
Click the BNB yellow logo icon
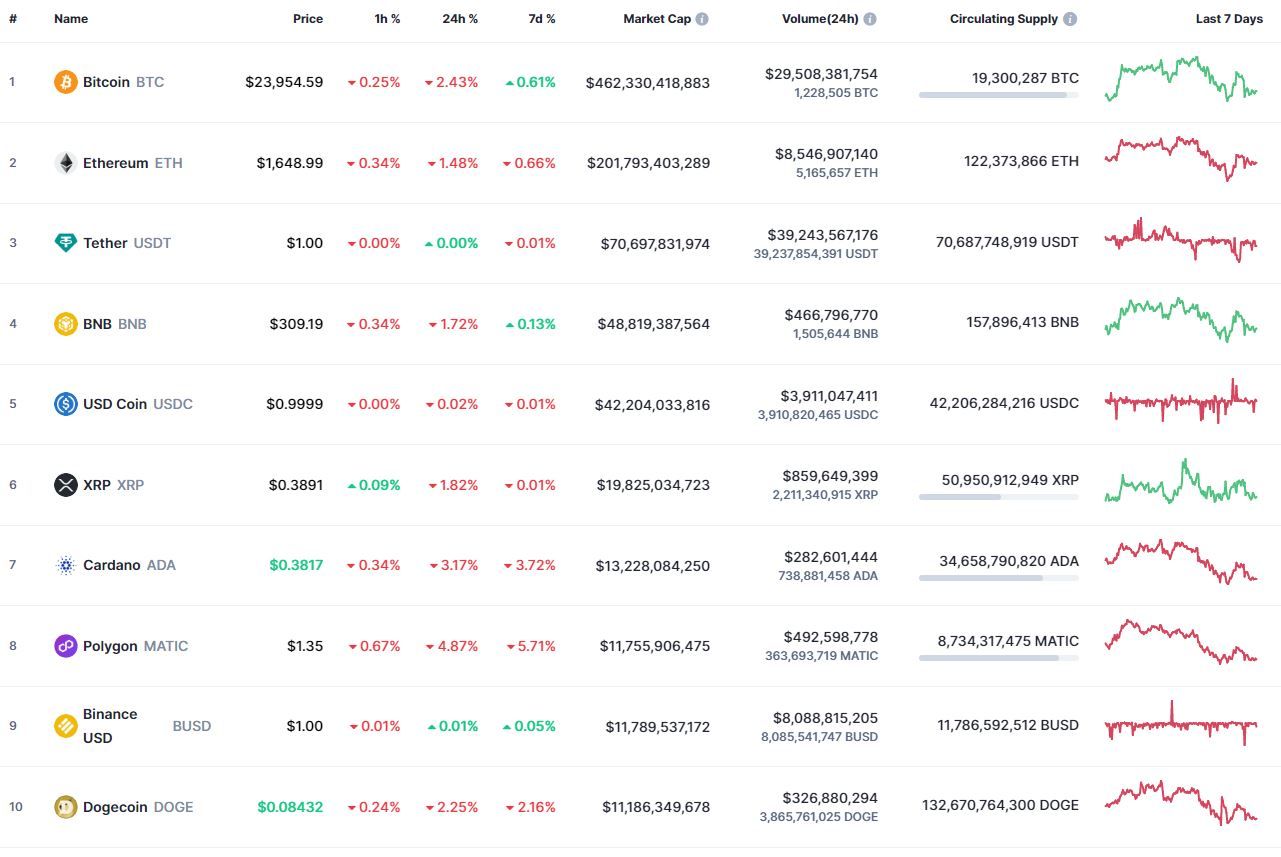pos(66,324)
